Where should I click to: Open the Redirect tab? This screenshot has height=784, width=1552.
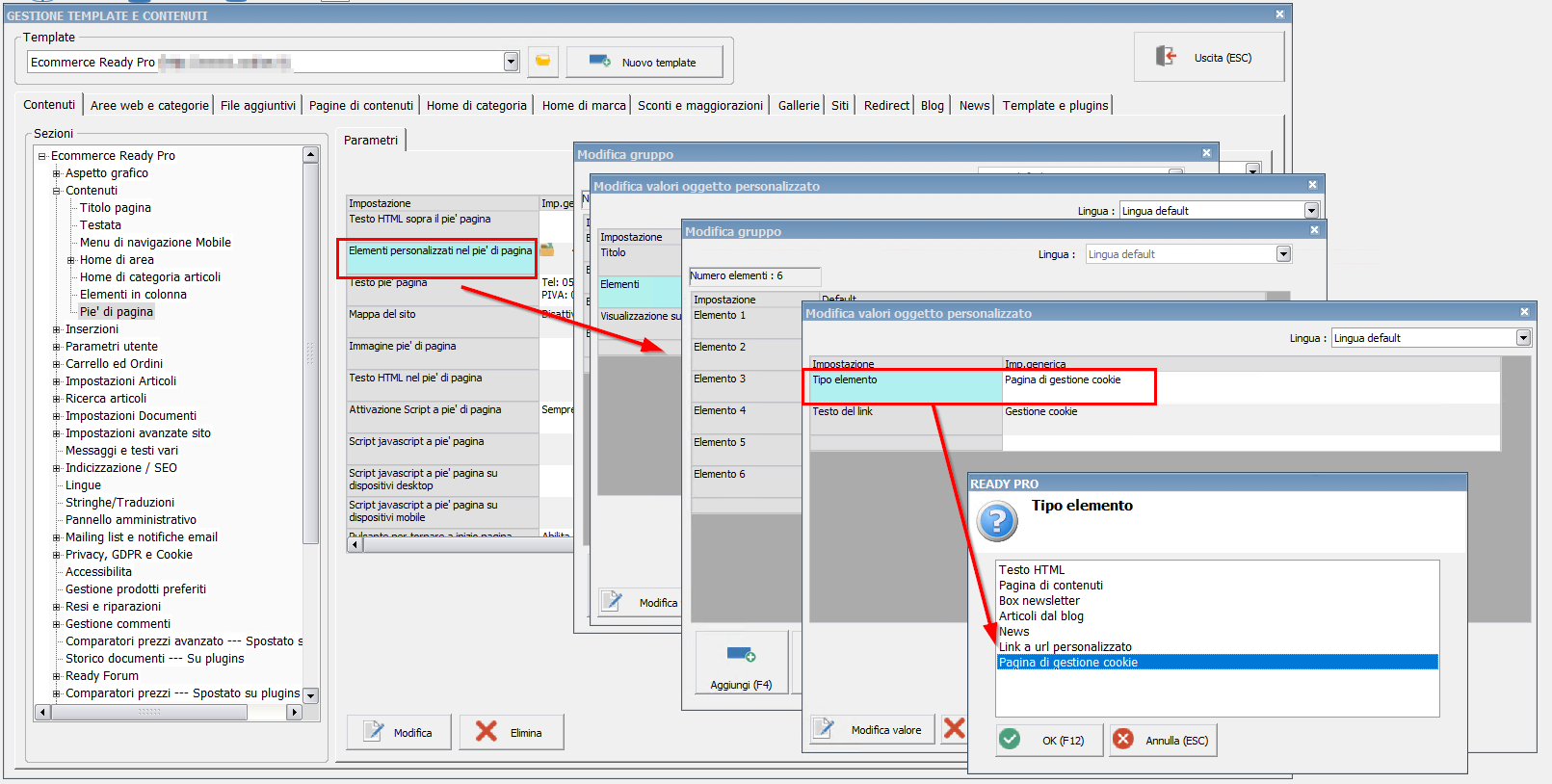click(886, 106)
